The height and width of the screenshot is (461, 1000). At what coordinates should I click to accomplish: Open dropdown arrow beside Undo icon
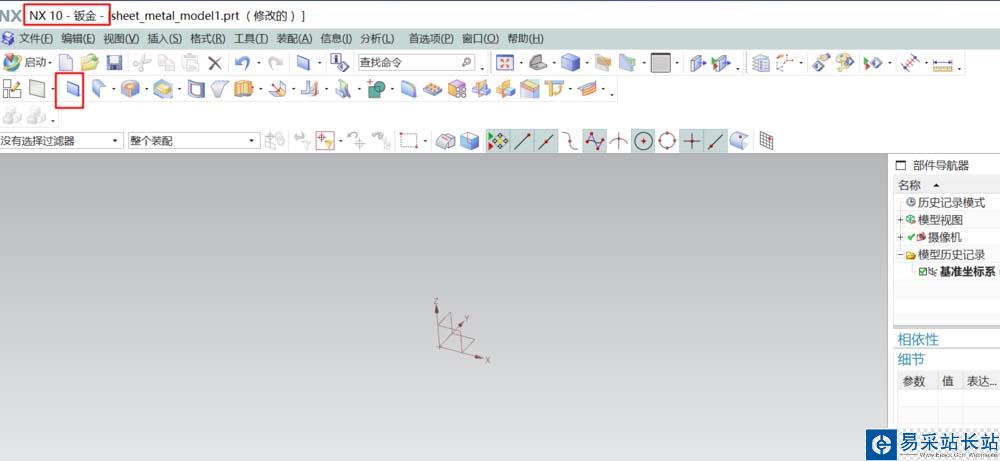258,63
